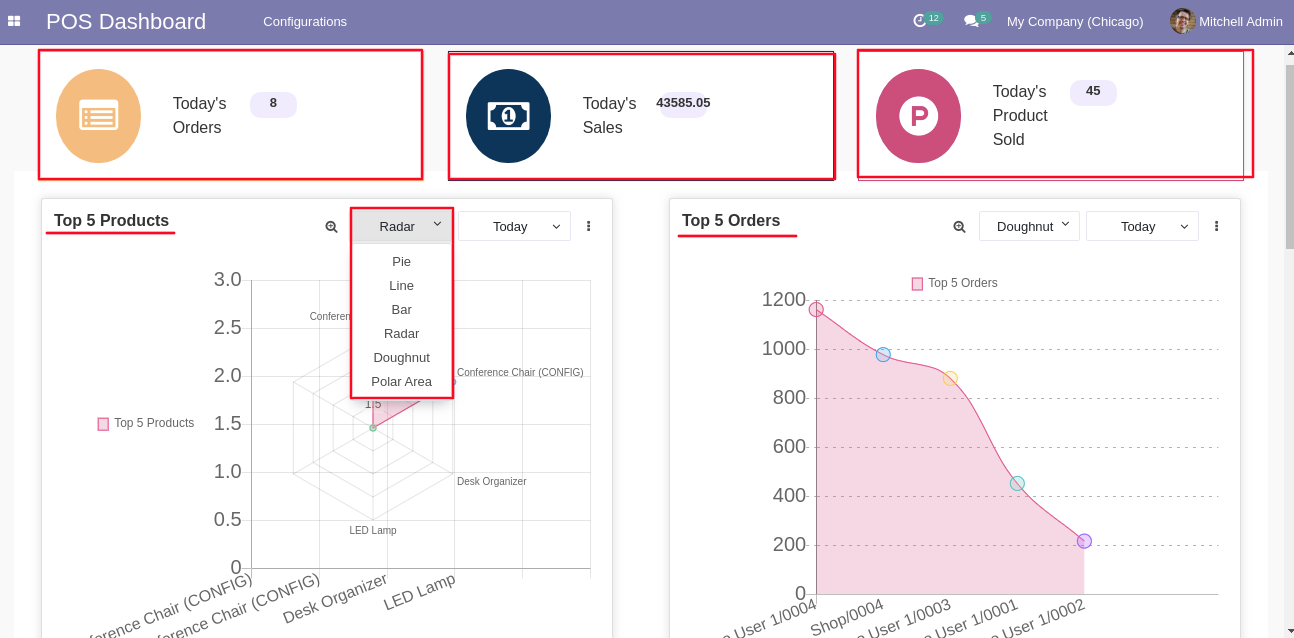The width and height of the screenshot is (1294, 638).
Task: Open the Configurations menu
Action: click(x=305, y=21)
